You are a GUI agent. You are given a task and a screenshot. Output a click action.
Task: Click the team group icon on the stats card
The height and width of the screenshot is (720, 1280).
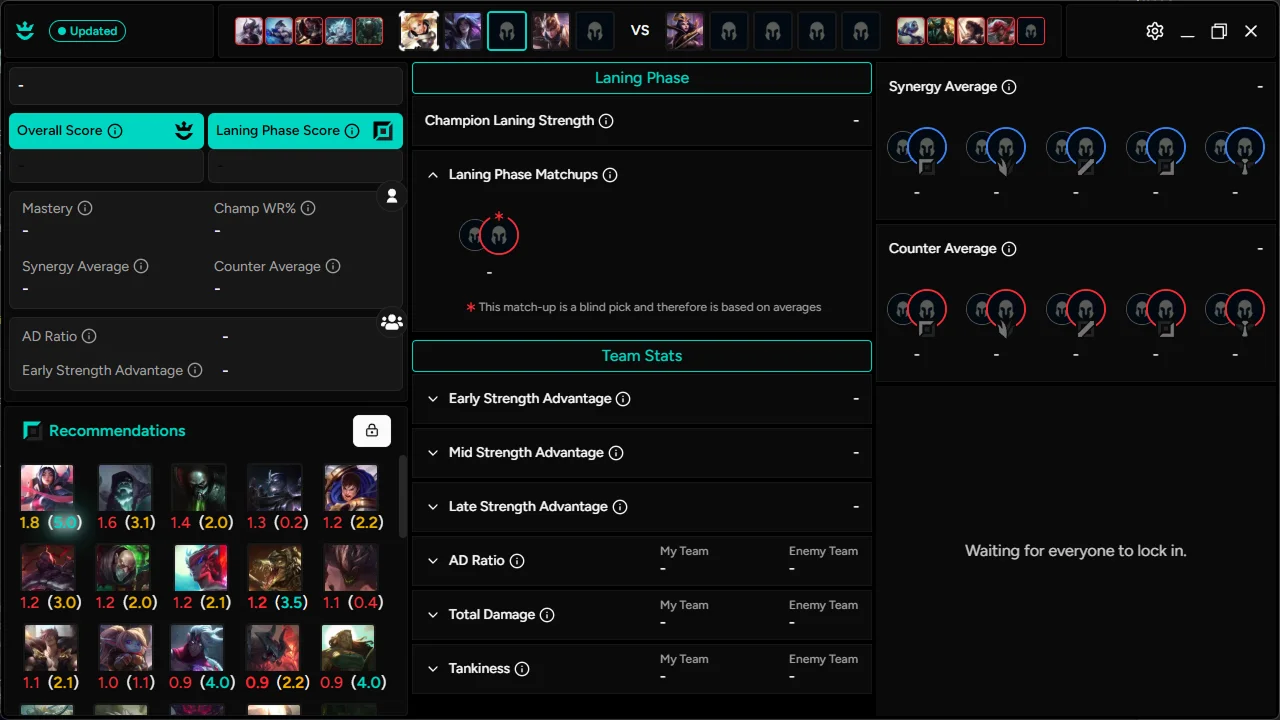tap(391, 321)
